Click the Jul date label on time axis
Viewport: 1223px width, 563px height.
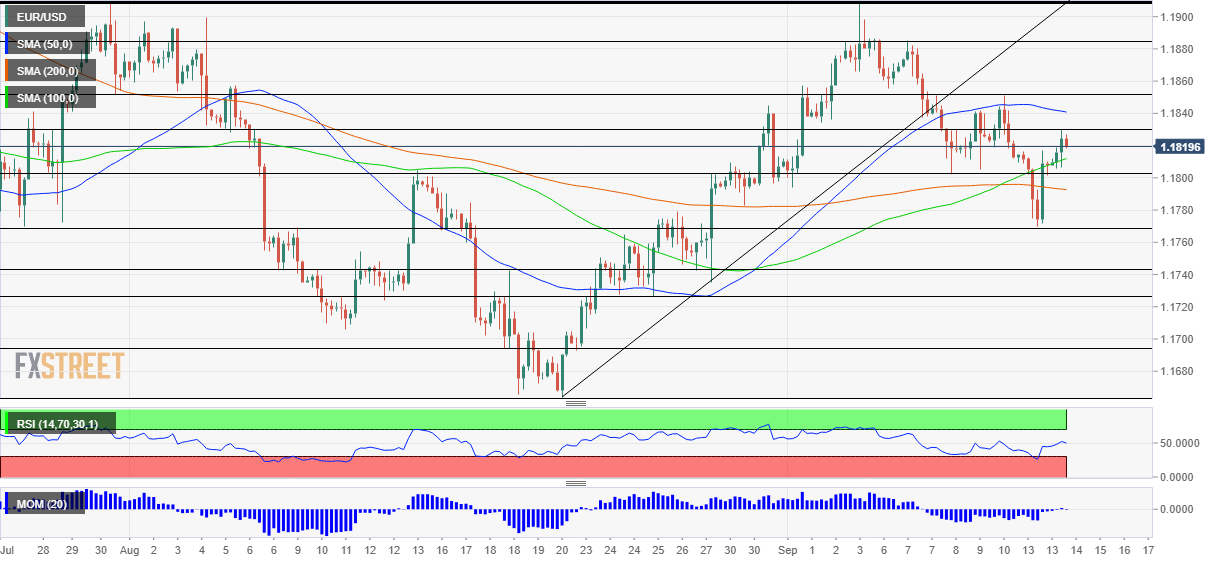click(8, 550)
